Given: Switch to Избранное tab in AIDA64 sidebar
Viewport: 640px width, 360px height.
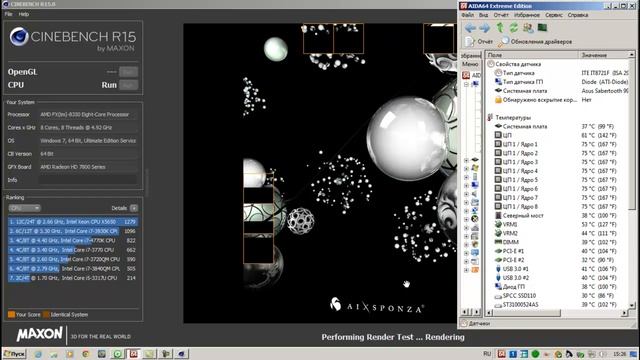Looking at the screenshot, I should point(471,56).
